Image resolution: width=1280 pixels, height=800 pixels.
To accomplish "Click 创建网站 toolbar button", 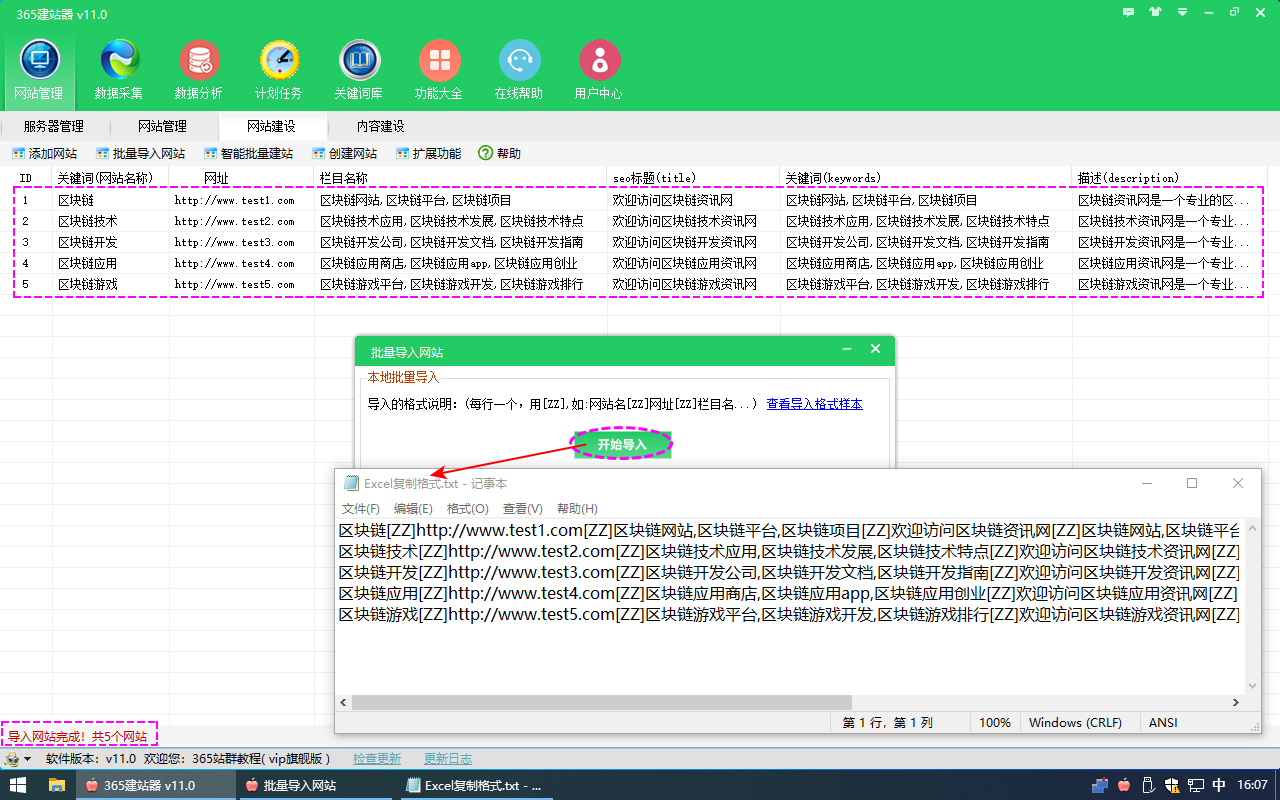I will click(x=345, y=153).
